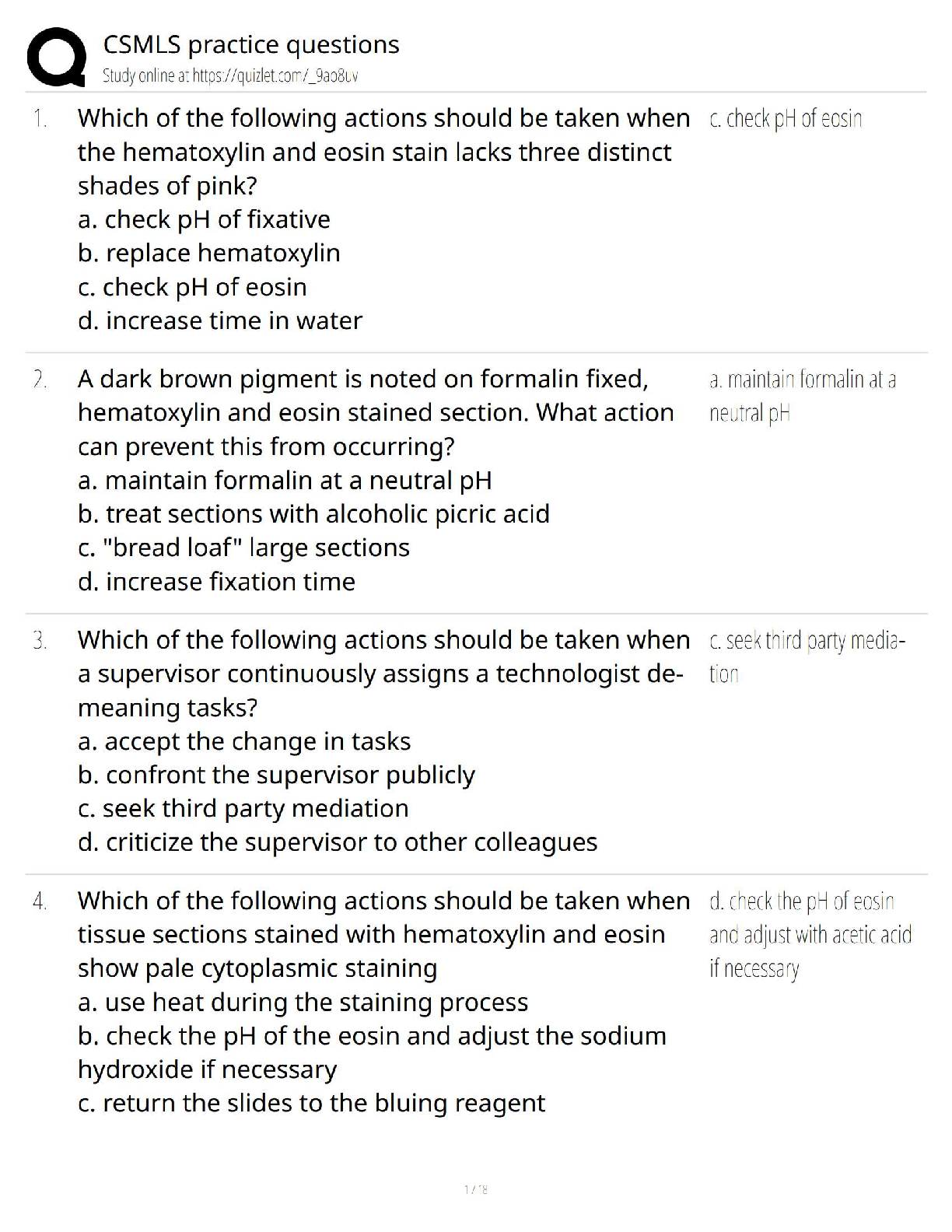952x1232 pixels.
Task: Click the answer for question 2 in right column
Action: [802, 396]
